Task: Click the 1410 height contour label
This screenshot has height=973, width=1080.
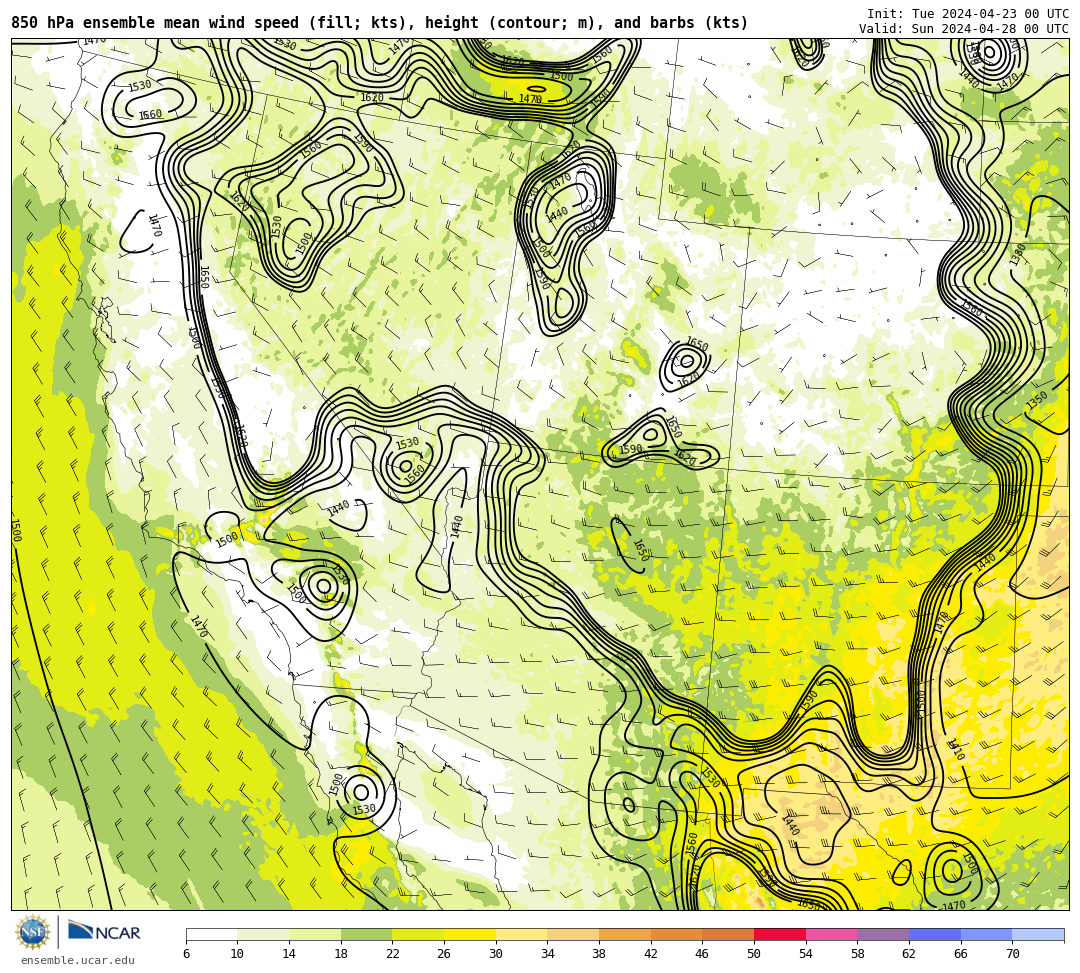Action: pyautogui.click(x=955, y=749)
